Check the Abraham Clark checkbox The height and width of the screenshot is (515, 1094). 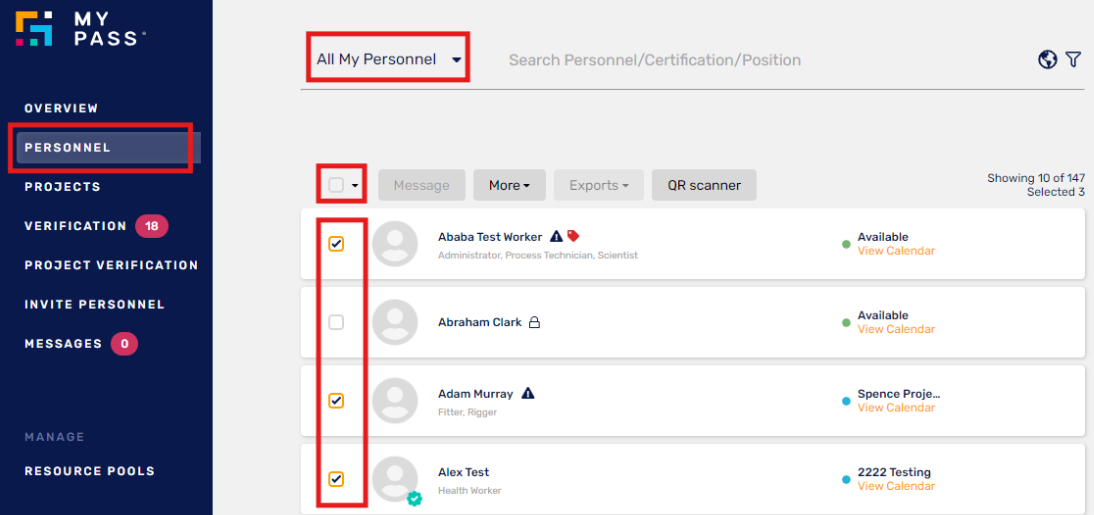click(336, 322)
